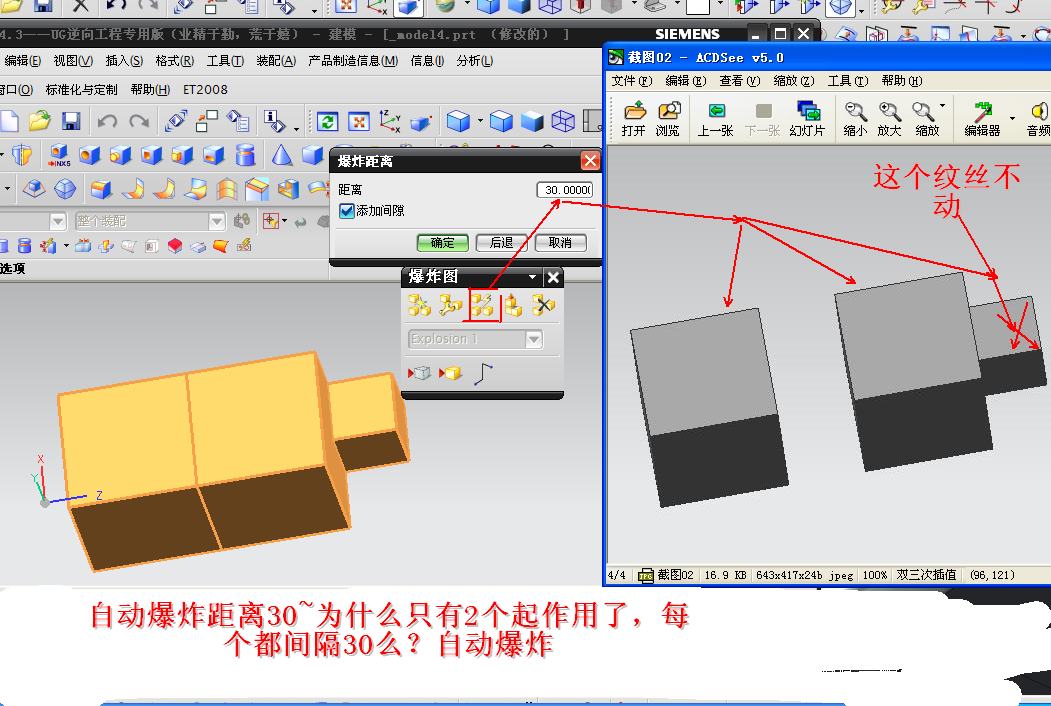Expand the 整个装配 combo box

[217, 221]
